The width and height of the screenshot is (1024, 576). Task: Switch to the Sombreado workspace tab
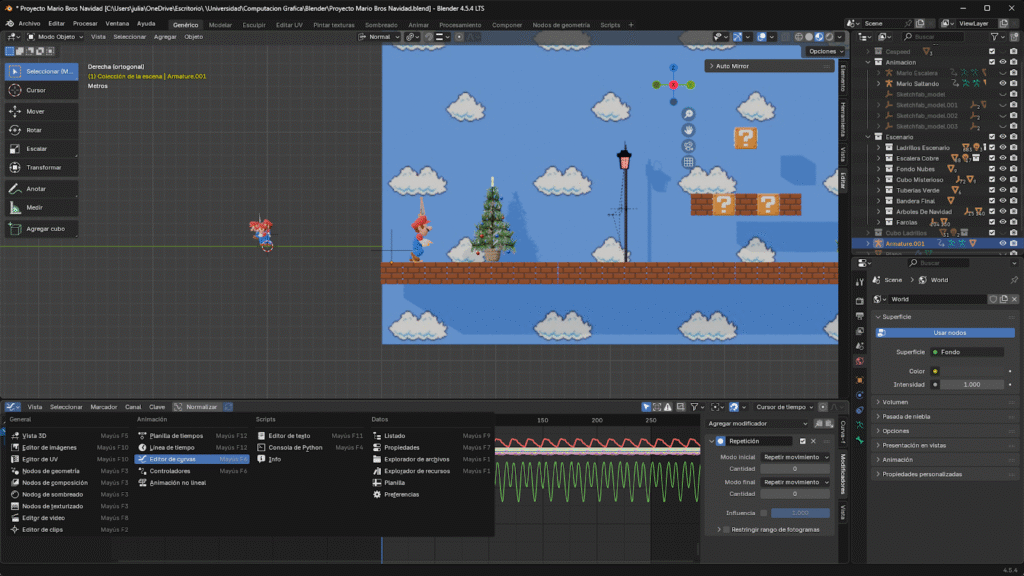click(x=380, y=24)
